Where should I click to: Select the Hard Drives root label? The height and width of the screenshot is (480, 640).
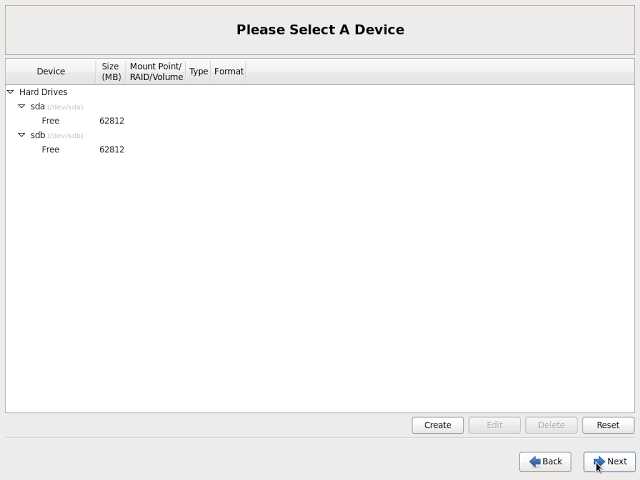pos(43,92)
